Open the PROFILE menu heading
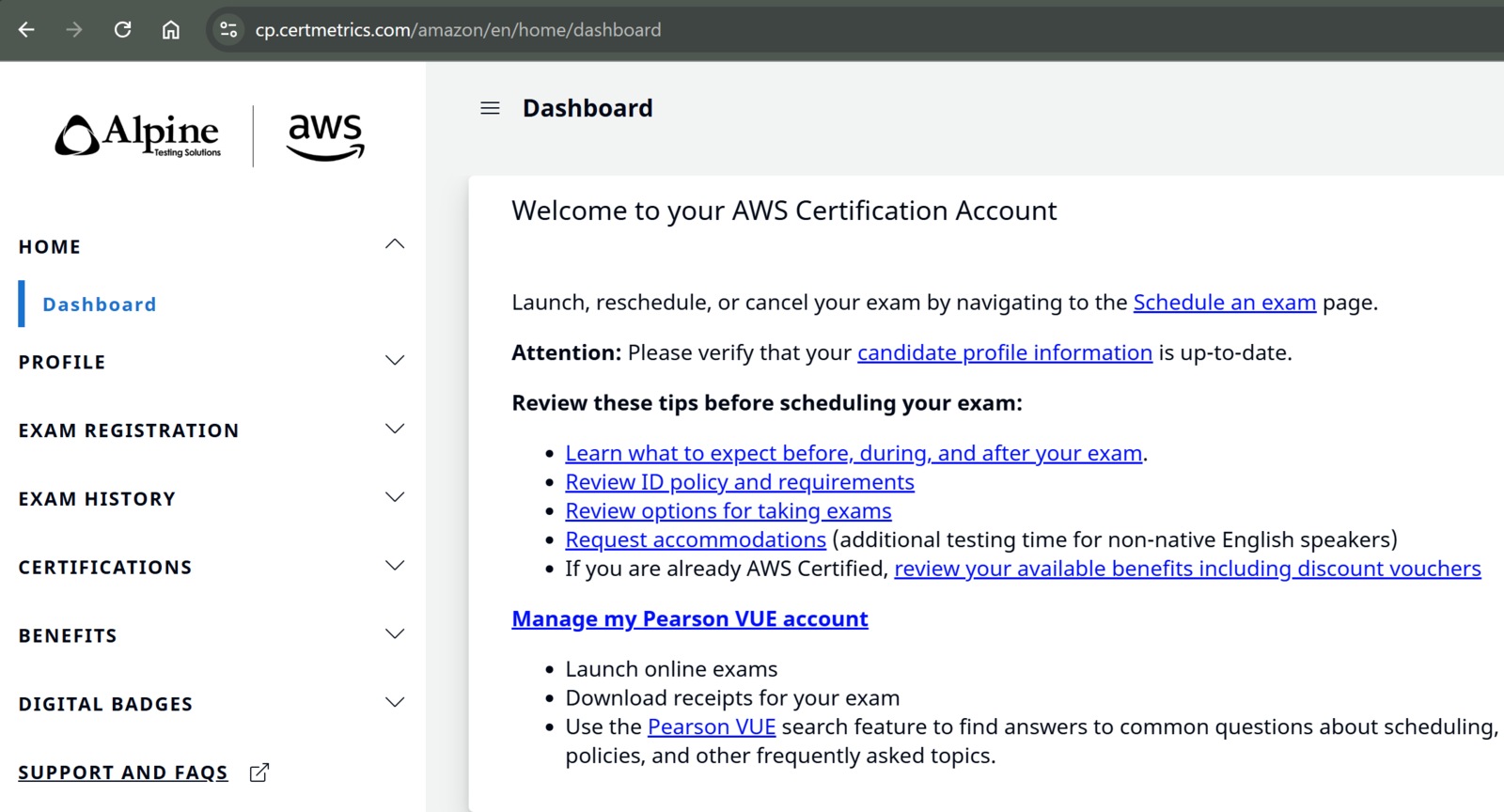This screenshot has height=812, width=1504. tap(62, 362)
